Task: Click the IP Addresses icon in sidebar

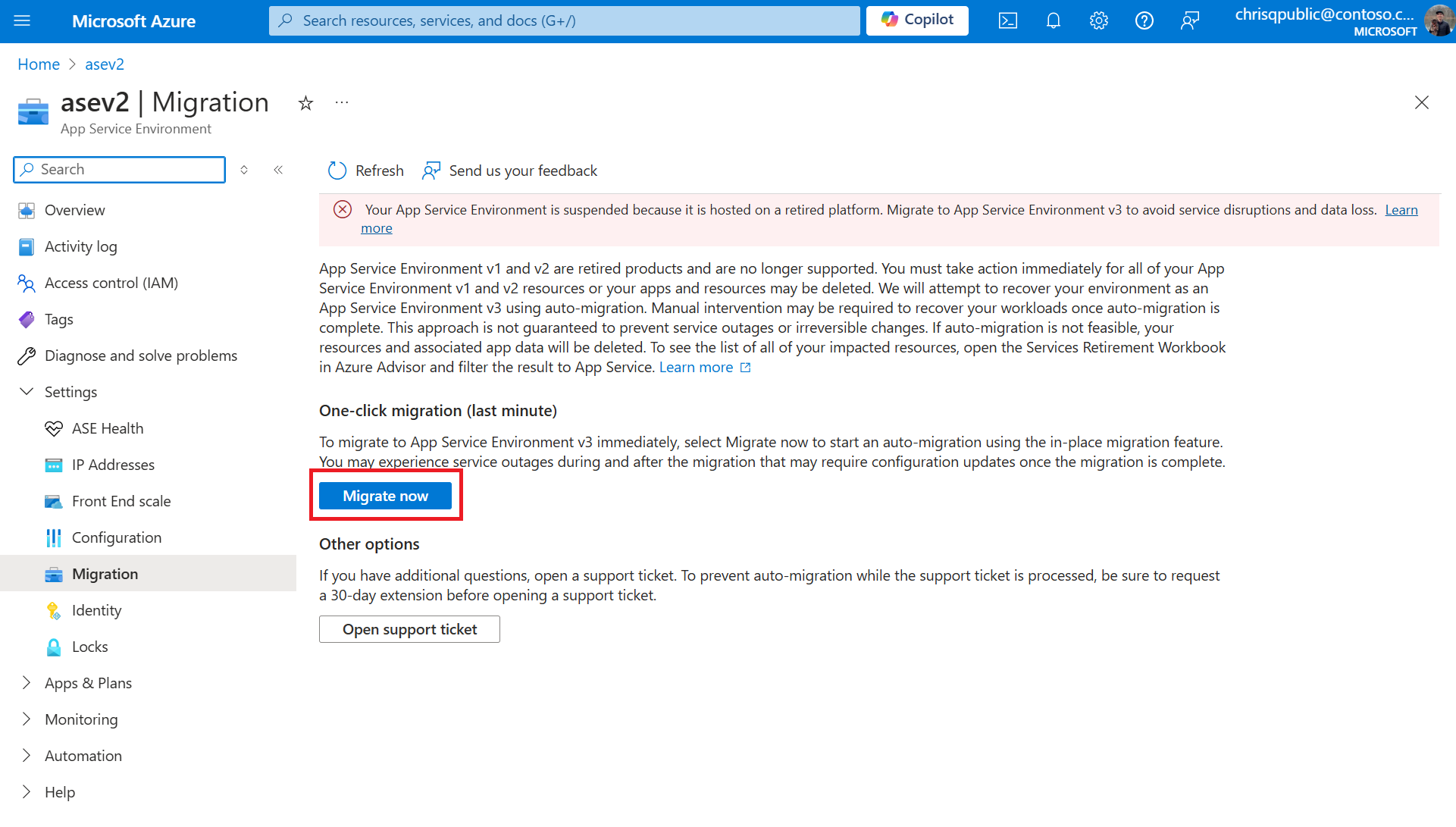Action: (52, 464)
